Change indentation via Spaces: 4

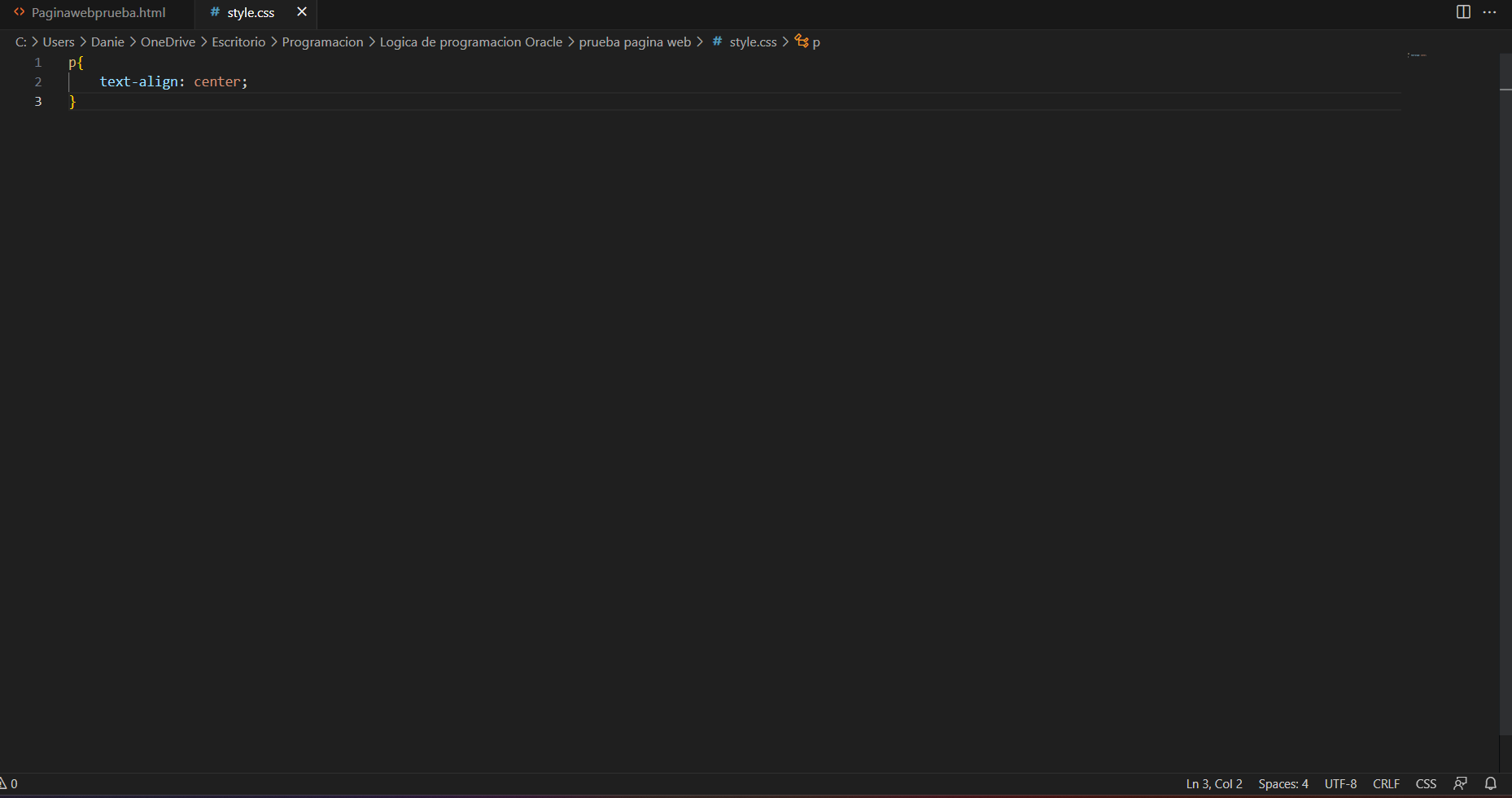click(1283, 783)
